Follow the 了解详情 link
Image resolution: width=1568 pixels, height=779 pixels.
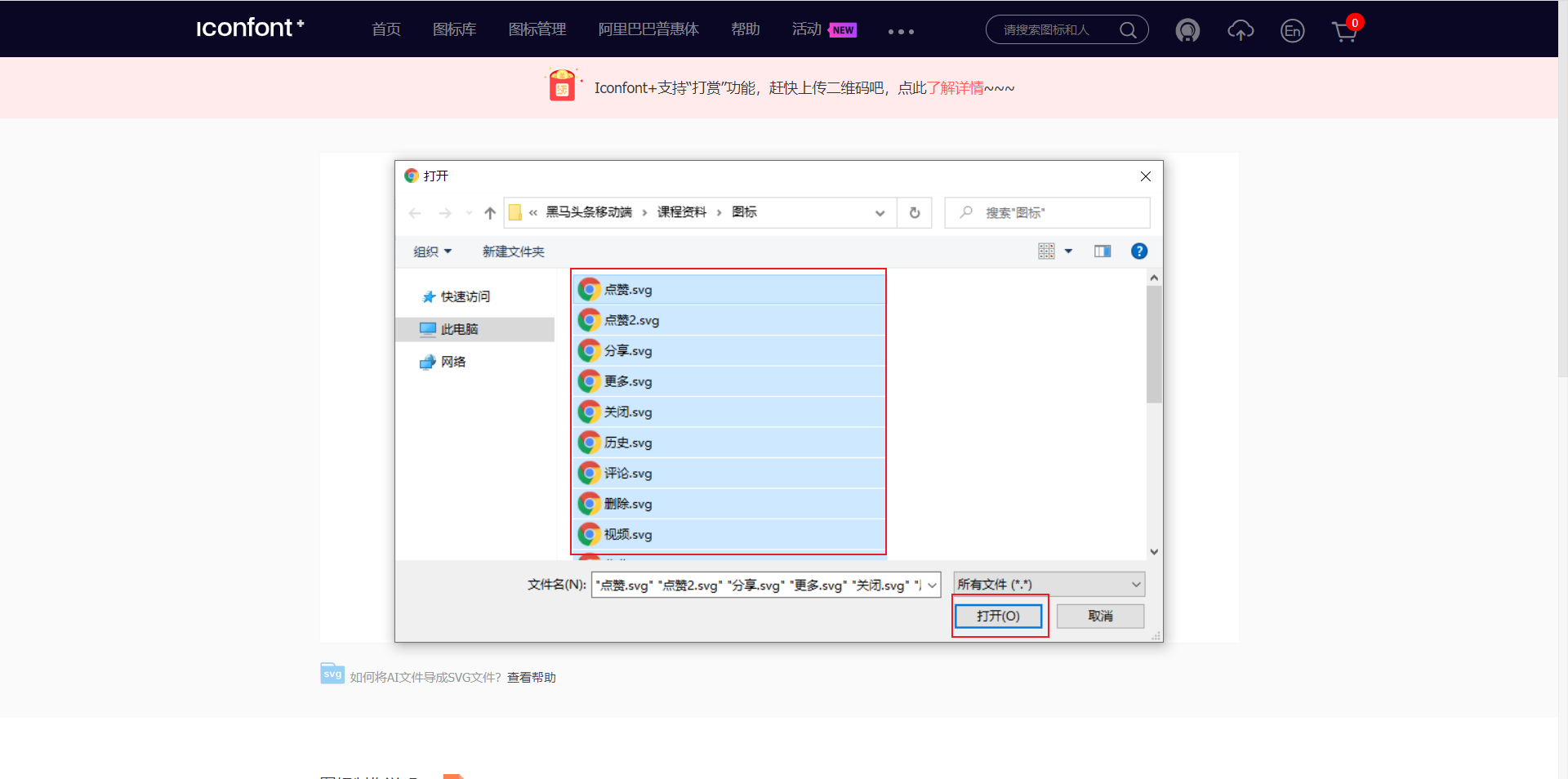tap(955, 87)
